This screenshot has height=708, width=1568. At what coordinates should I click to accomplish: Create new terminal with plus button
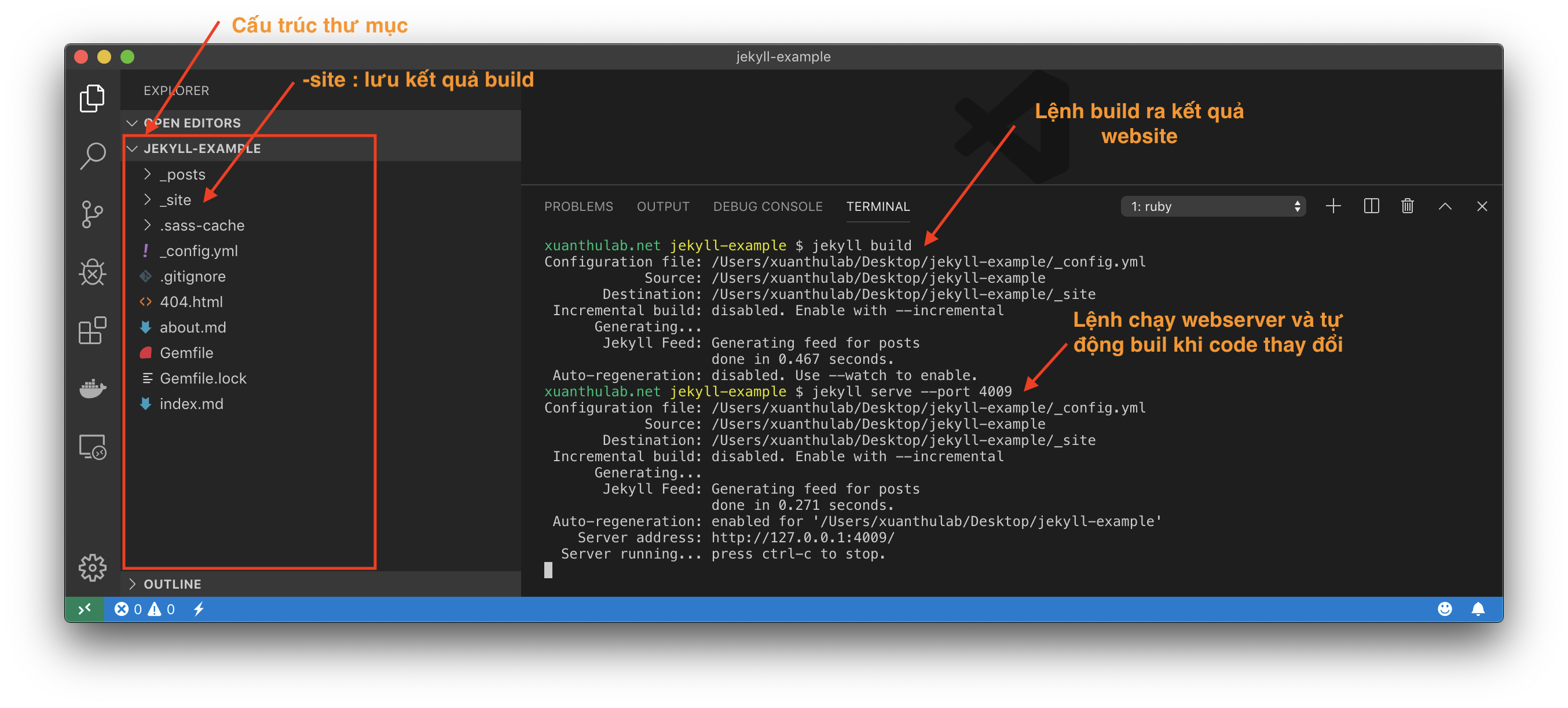click(x=1333, y=207)
